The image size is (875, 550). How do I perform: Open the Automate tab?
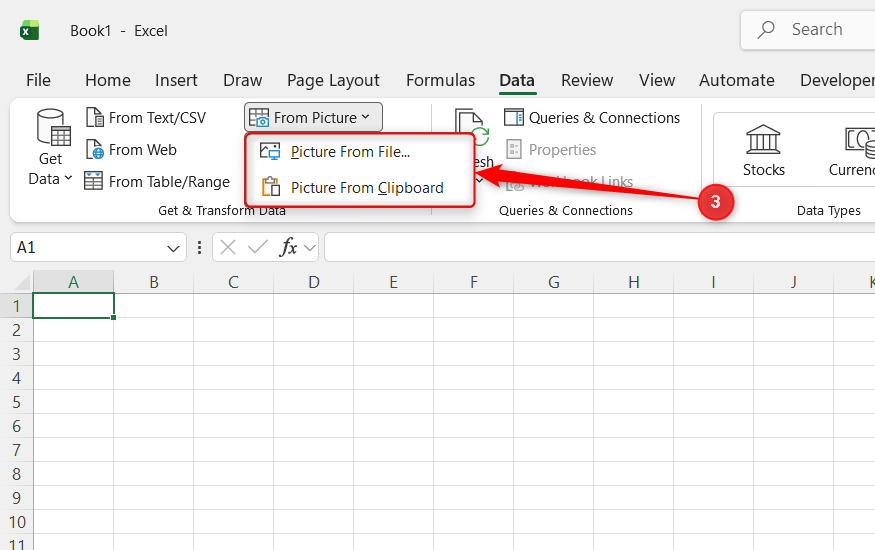point(737,80)
